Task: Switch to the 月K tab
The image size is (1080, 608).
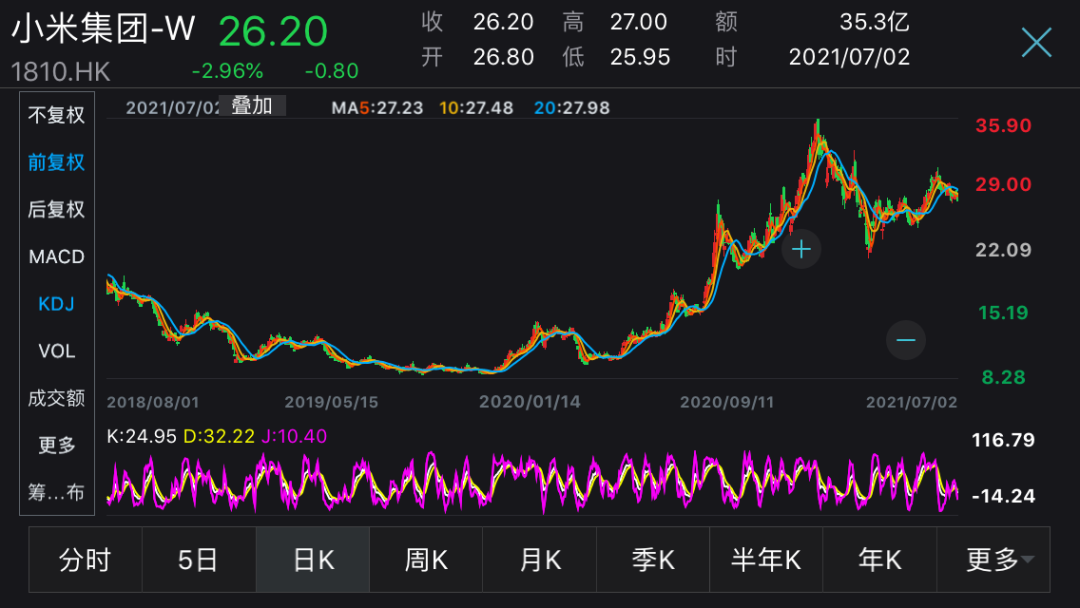Action: 539,560
